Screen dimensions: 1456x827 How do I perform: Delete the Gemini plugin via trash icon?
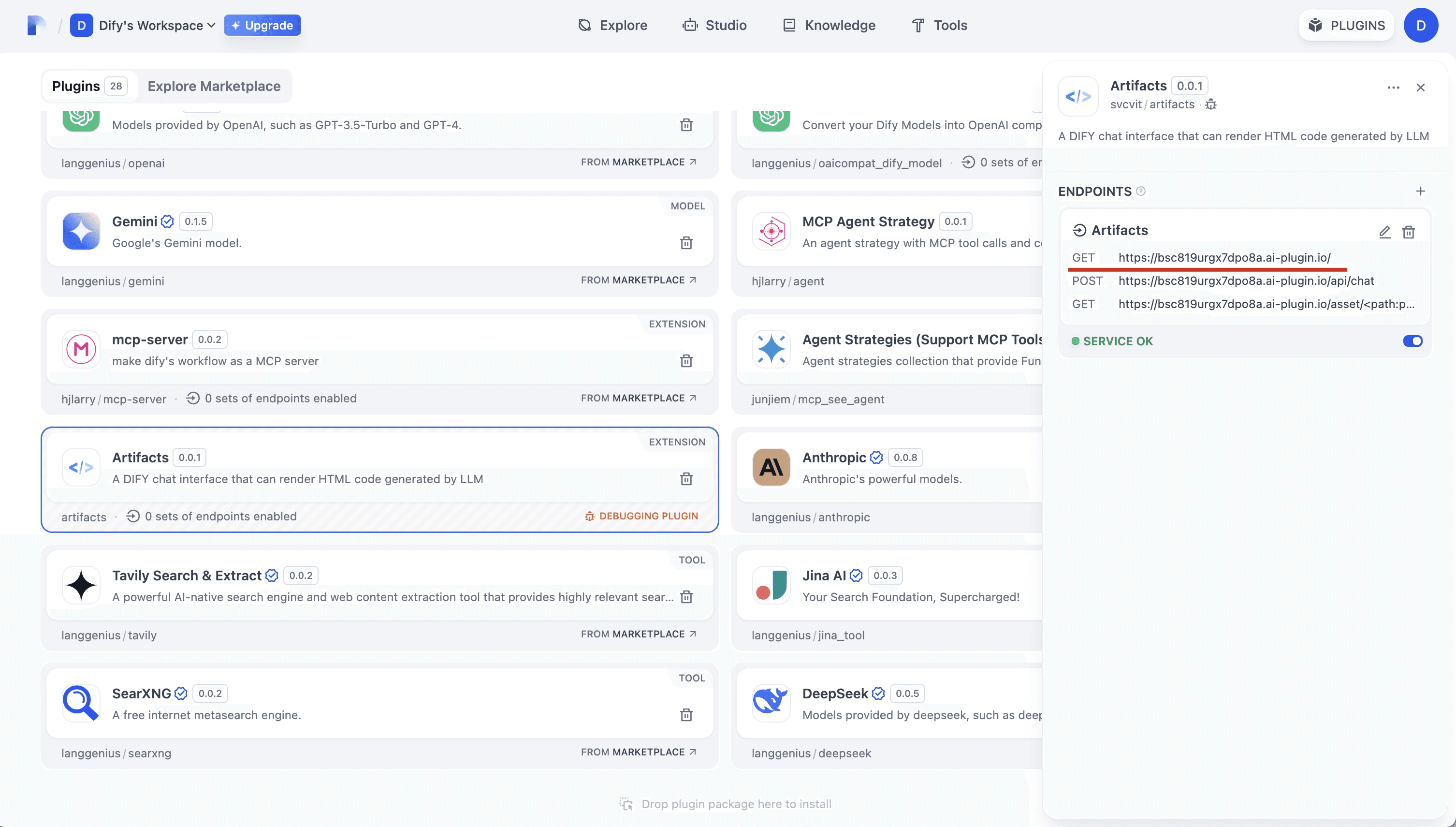click(x=686, y=243)
